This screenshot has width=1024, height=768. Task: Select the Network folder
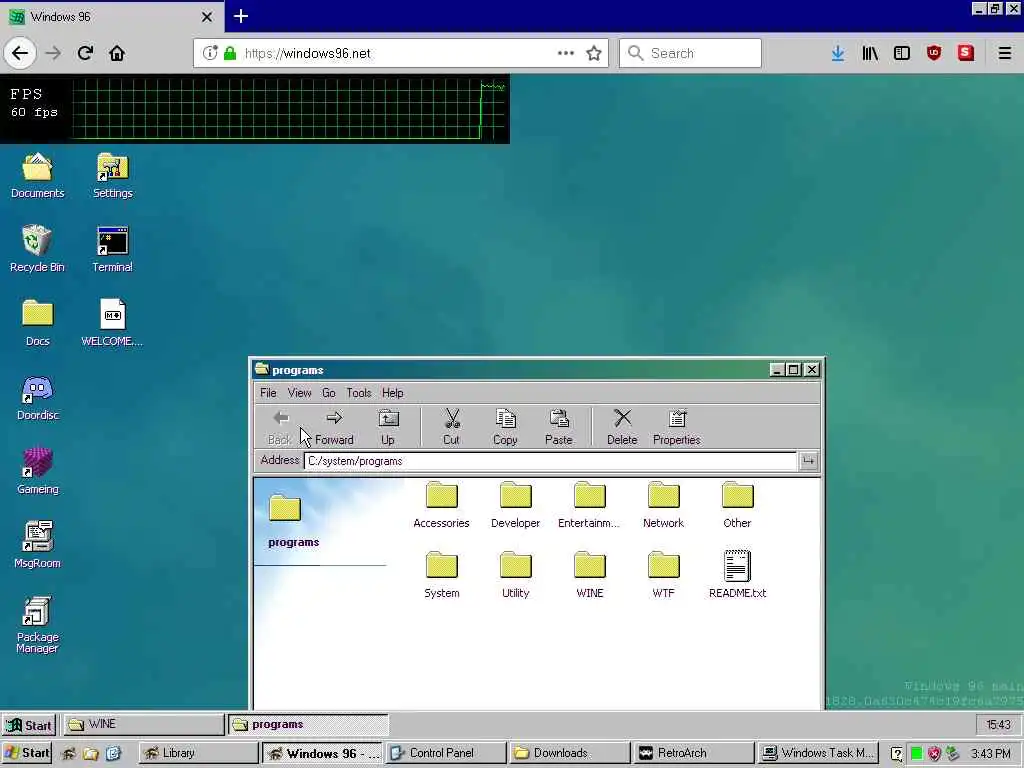[x=664, y=505]
